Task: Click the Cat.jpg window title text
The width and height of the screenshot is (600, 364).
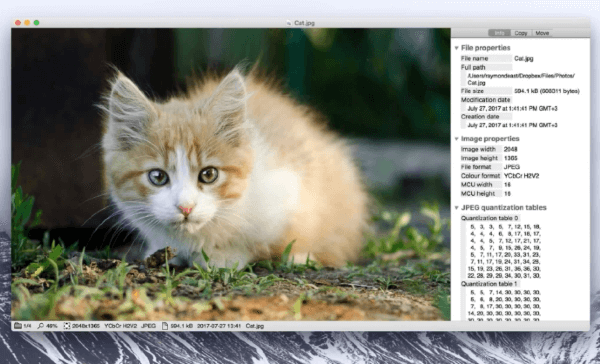Action: coord(304,23)
